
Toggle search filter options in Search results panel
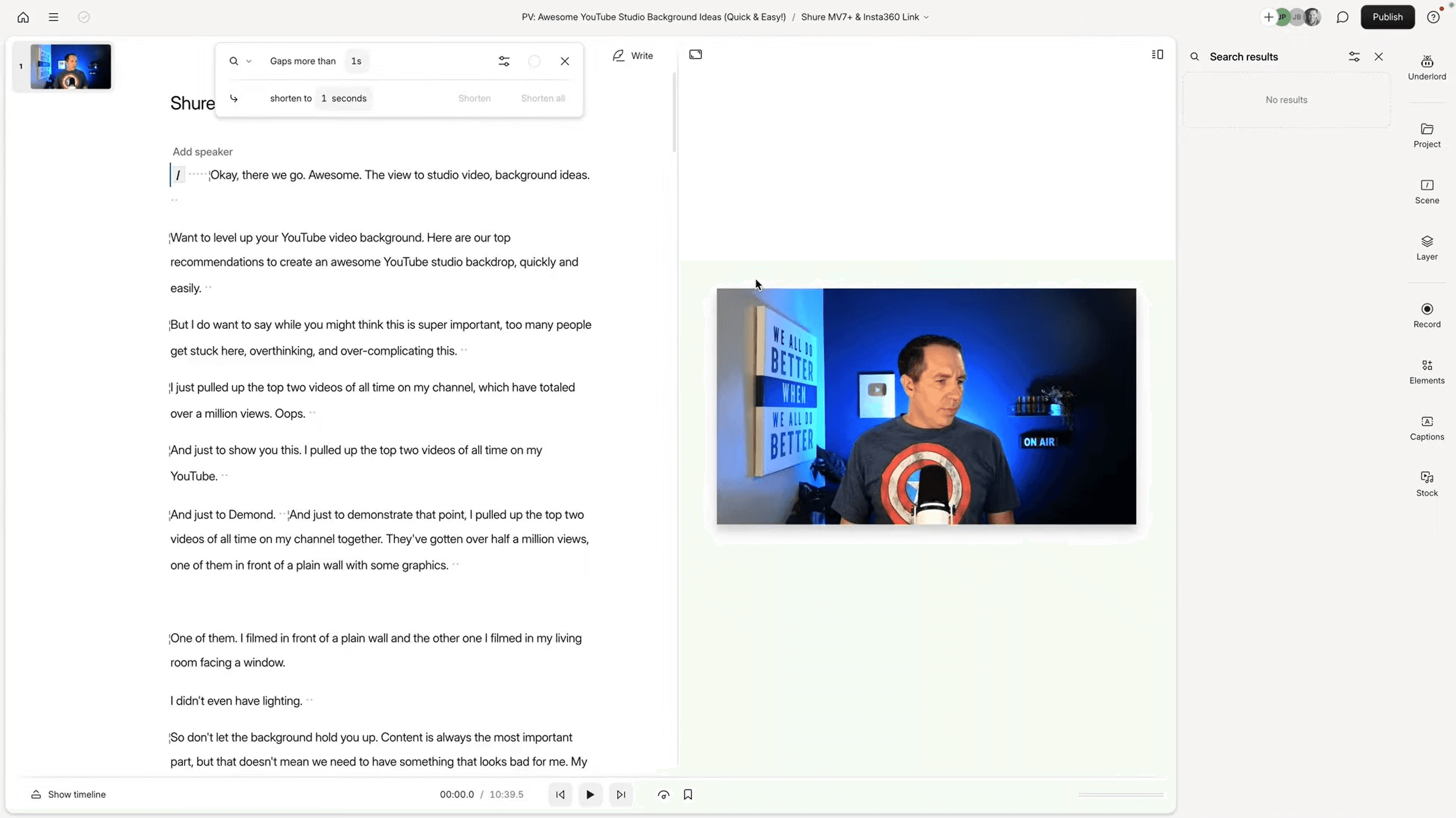pyautogui.click(x=1354, y=56)
